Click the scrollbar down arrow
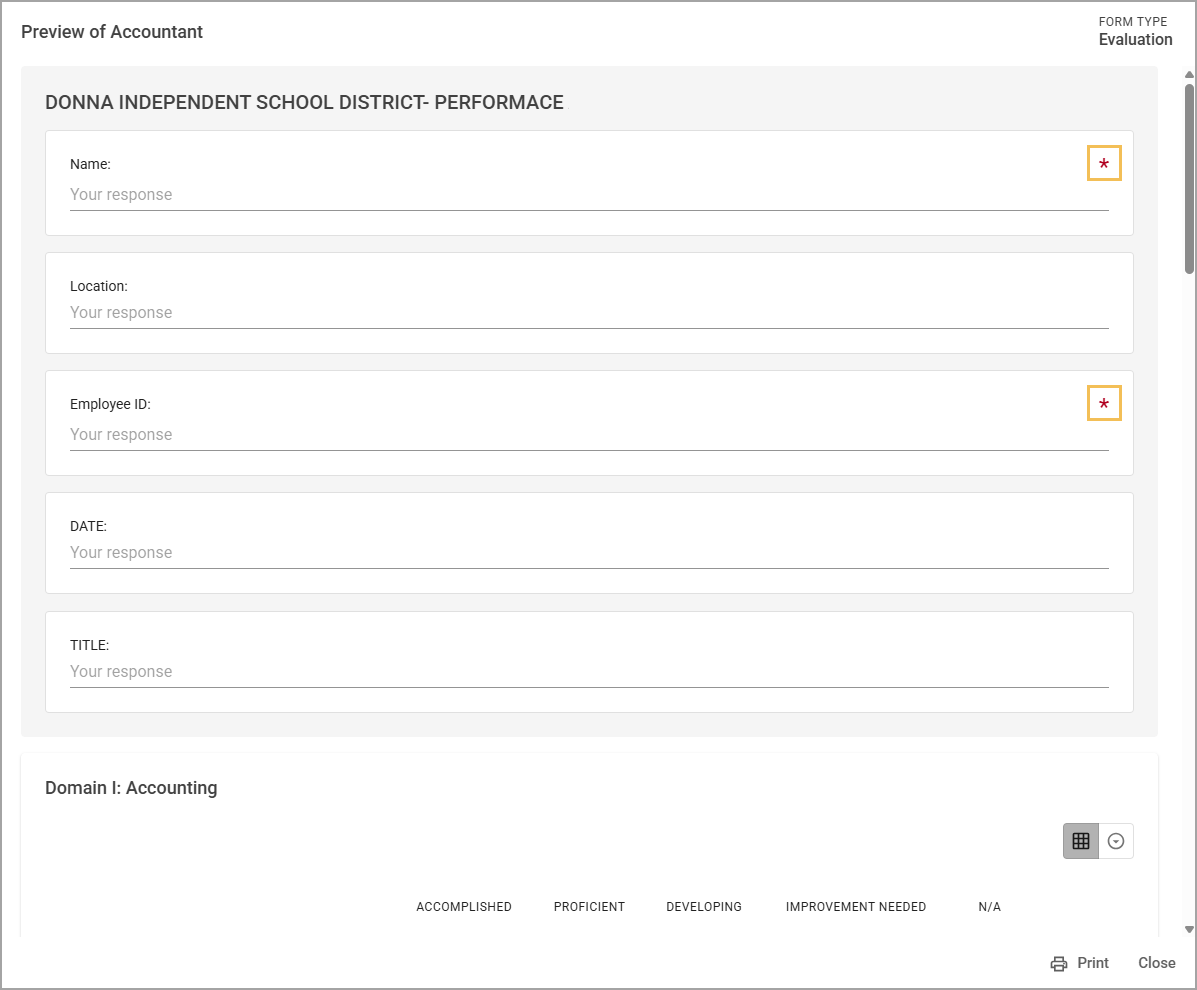The image size is (1197, 990). tap(1189, 930)
